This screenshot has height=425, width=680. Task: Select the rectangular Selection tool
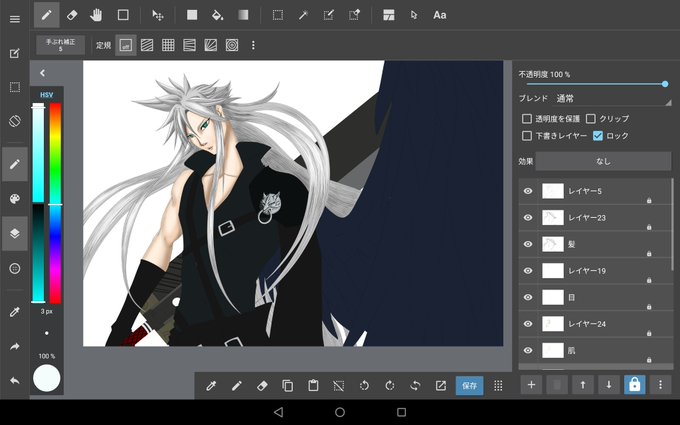coord(278,15)
